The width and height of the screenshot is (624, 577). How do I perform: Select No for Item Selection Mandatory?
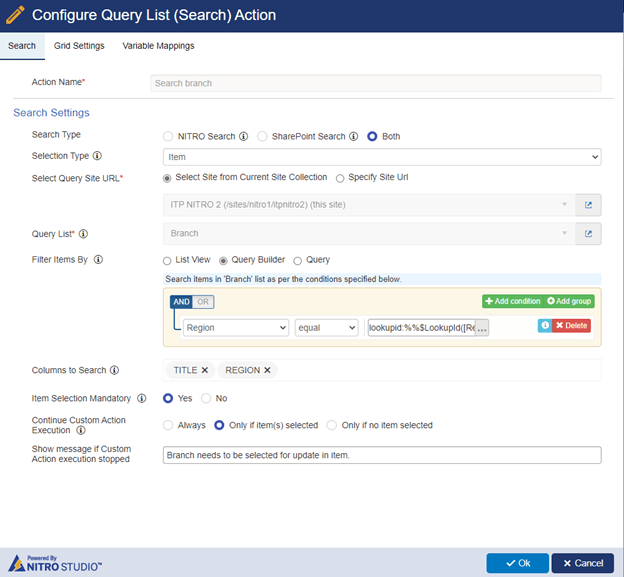206,398
